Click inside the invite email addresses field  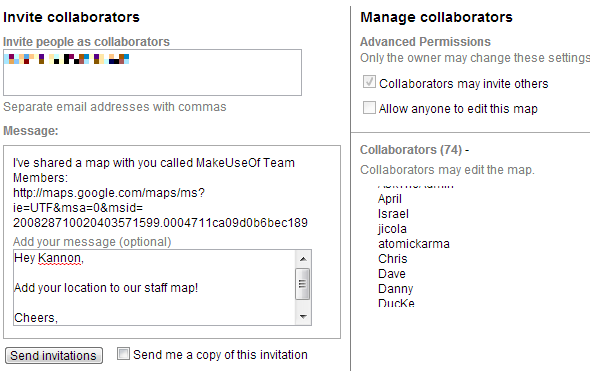[152, 72]
